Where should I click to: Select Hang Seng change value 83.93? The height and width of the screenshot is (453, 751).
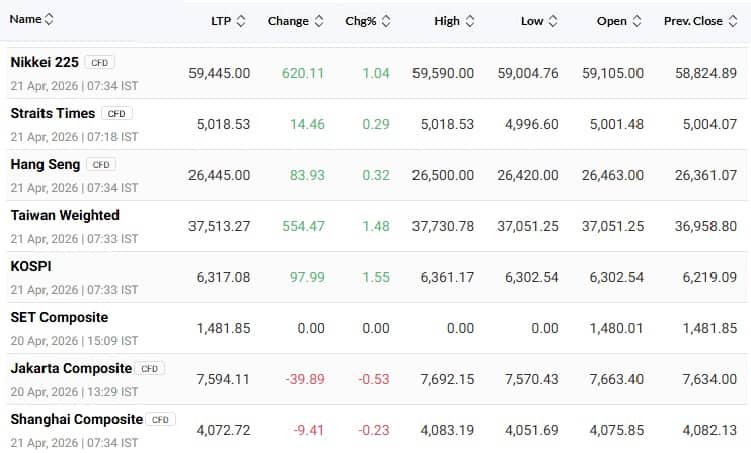coord(307,175)
